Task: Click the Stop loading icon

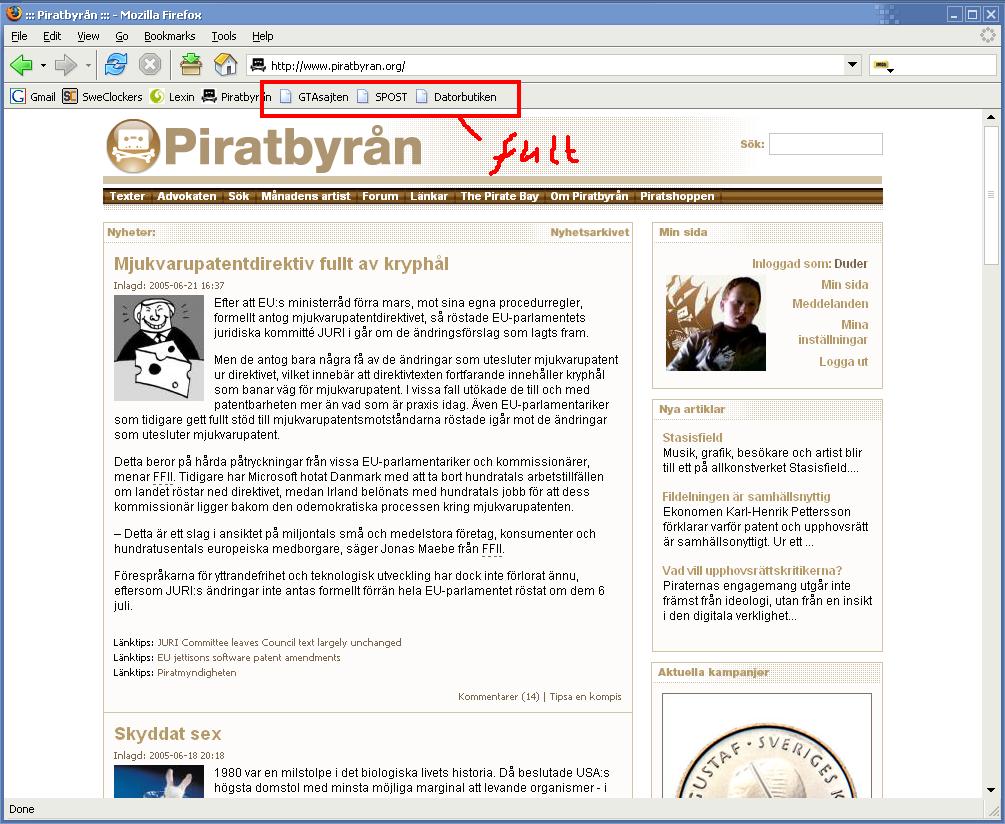Action: click(150, 65)
